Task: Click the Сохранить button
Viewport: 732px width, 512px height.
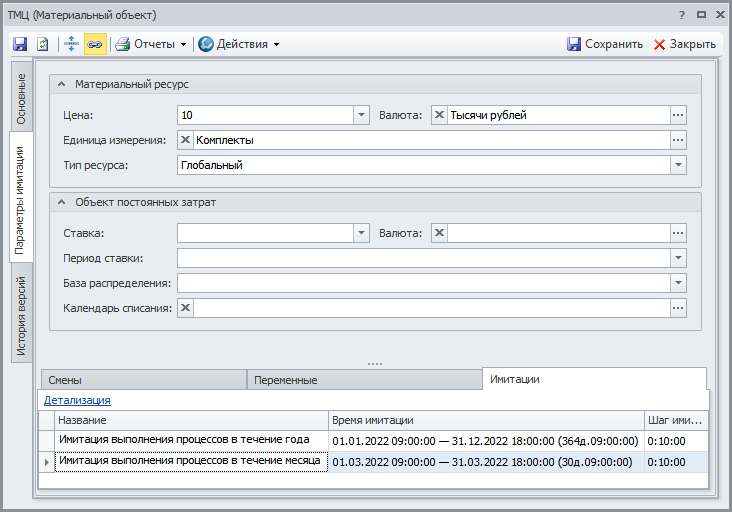Action: point(605,44)
